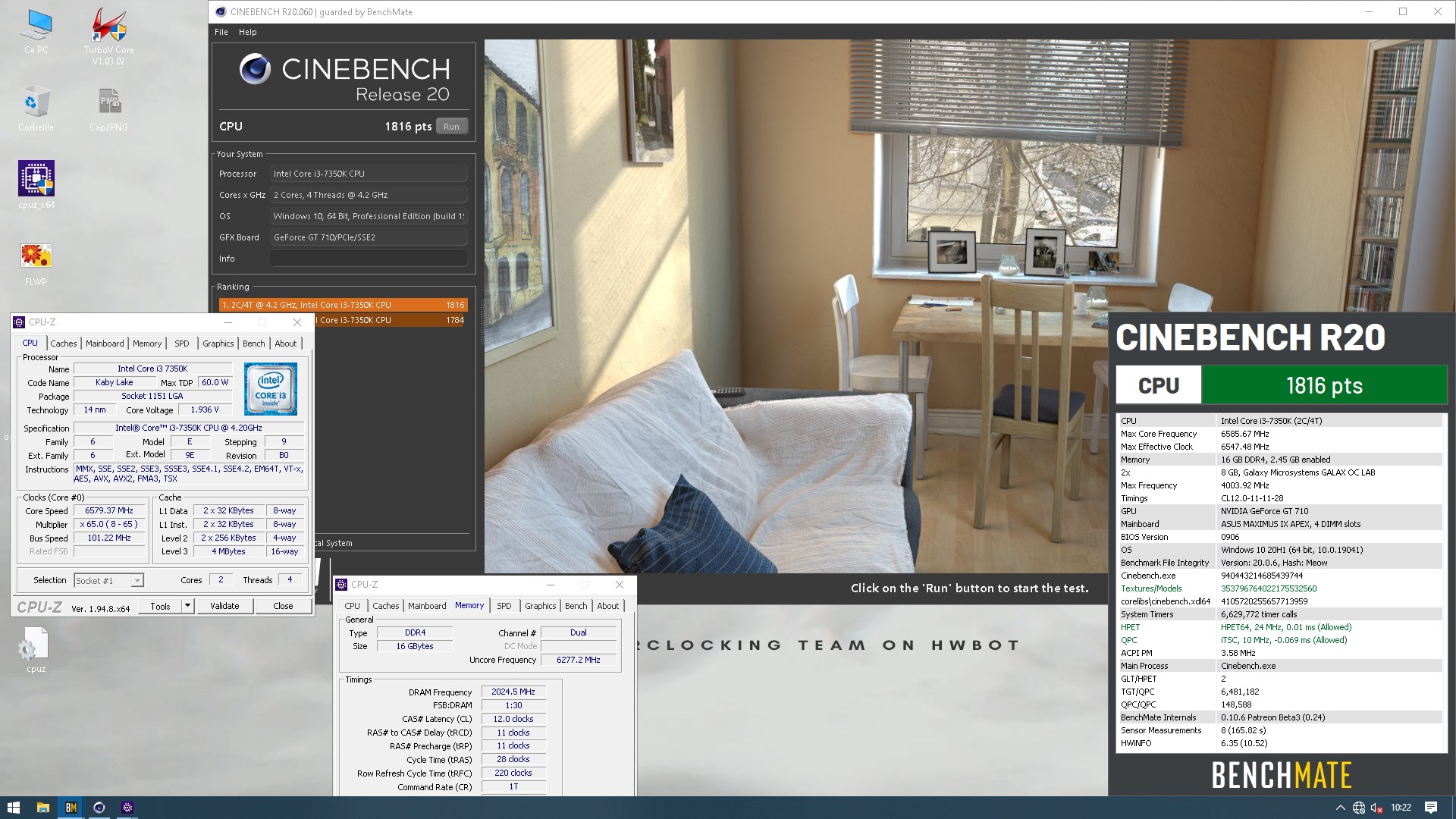Screen dimensions: 1456x819
Task: Open File Explorer from the taskbar
Action: 42,808
